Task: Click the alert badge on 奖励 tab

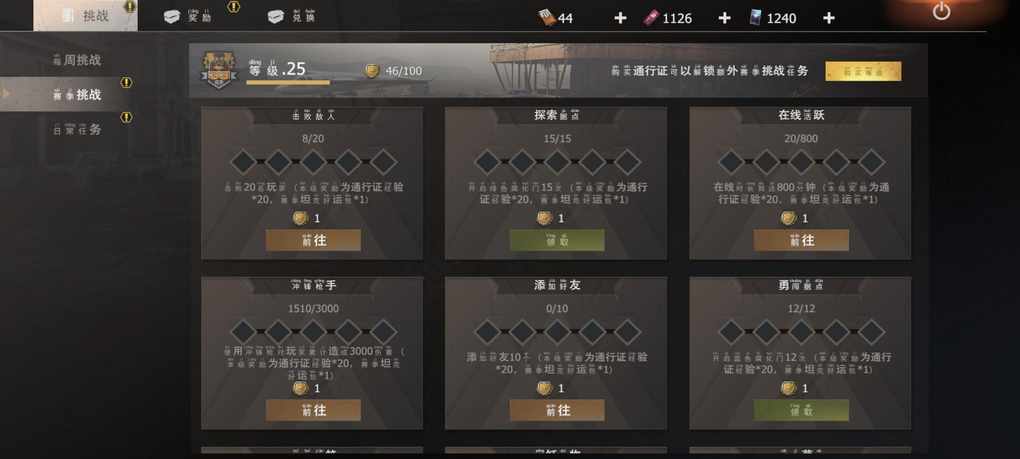Action: (x=234, y=7)
